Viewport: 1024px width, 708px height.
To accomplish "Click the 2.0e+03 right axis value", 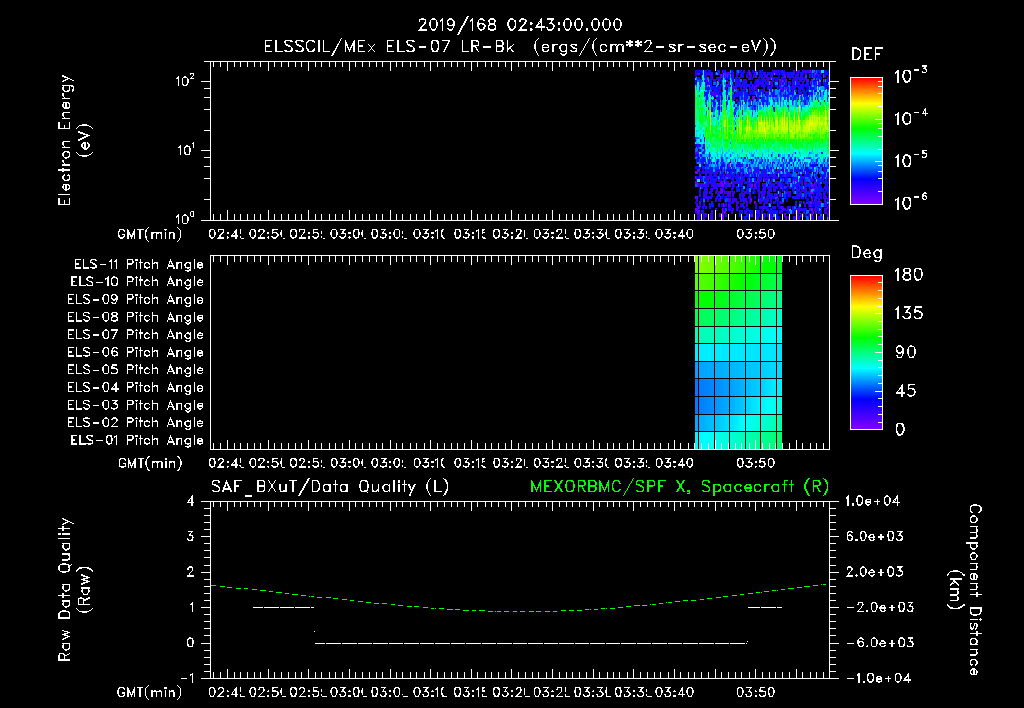I will coord(875,572).
